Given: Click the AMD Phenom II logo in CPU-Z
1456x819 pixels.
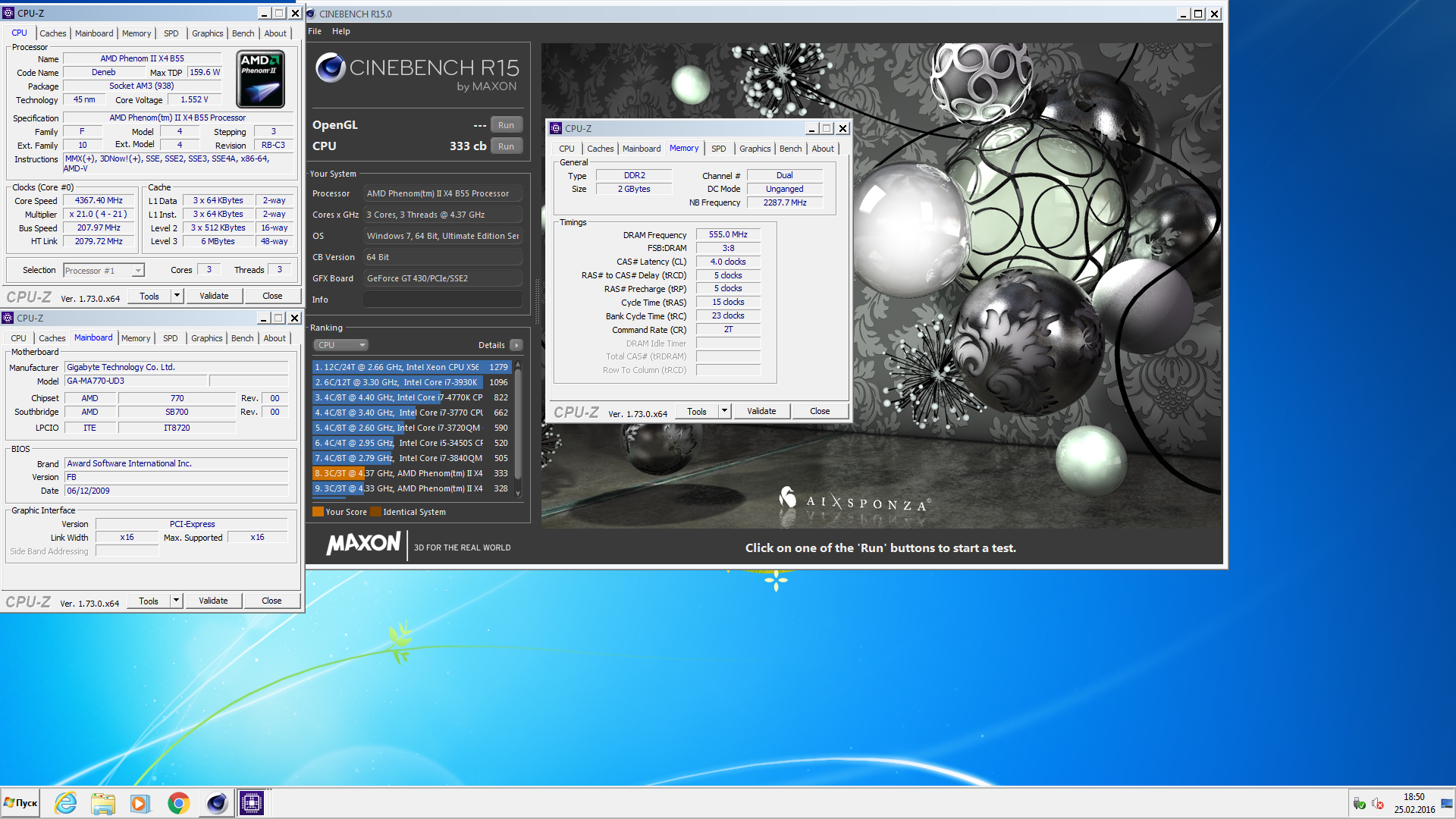Looking at the screenshot, I should click(x=261, y=79).
